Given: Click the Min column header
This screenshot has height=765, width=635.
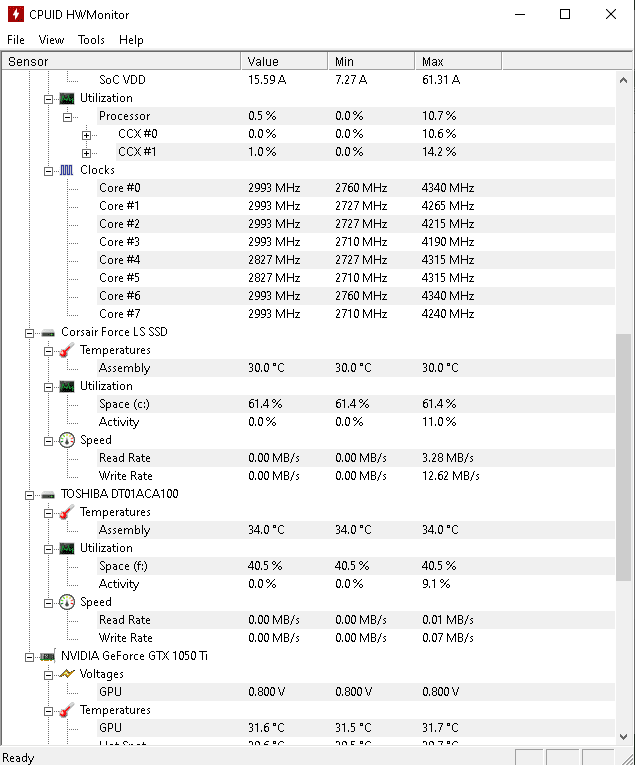Looking at the screenshot, I should coord(371,61).
